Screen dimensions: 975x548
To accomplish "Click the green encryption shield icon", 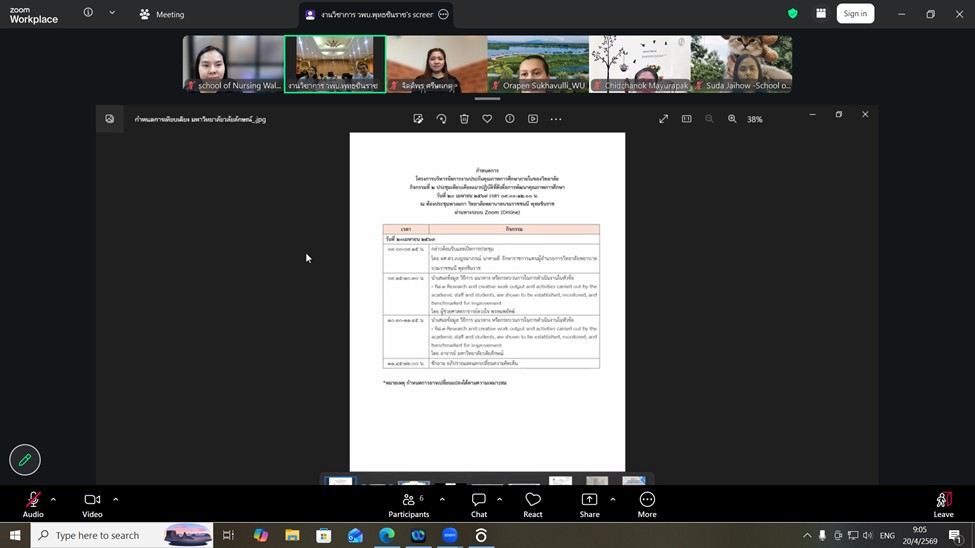I will pos(793,14).
